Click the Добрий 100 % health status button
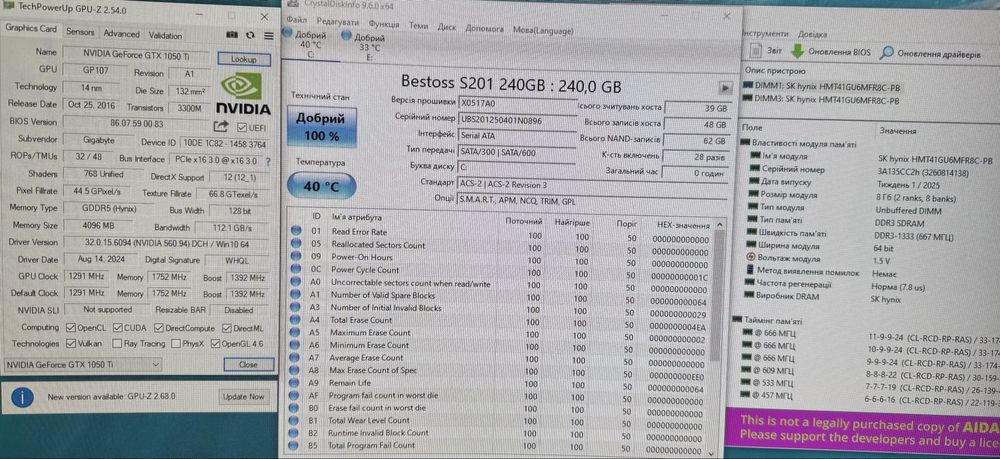 click(x=322, y=128)
